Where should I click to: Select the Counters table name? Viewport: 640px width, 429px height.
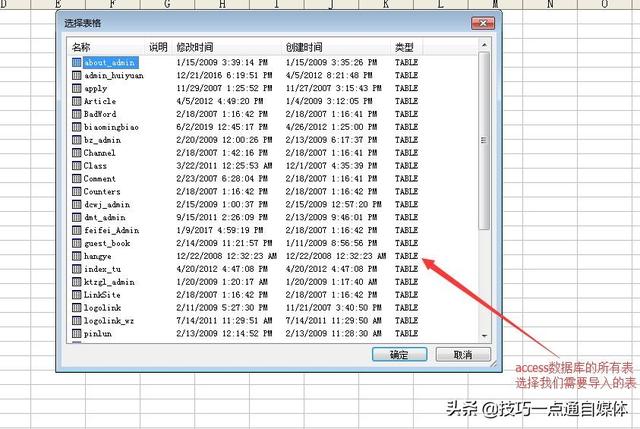point(102,191)
